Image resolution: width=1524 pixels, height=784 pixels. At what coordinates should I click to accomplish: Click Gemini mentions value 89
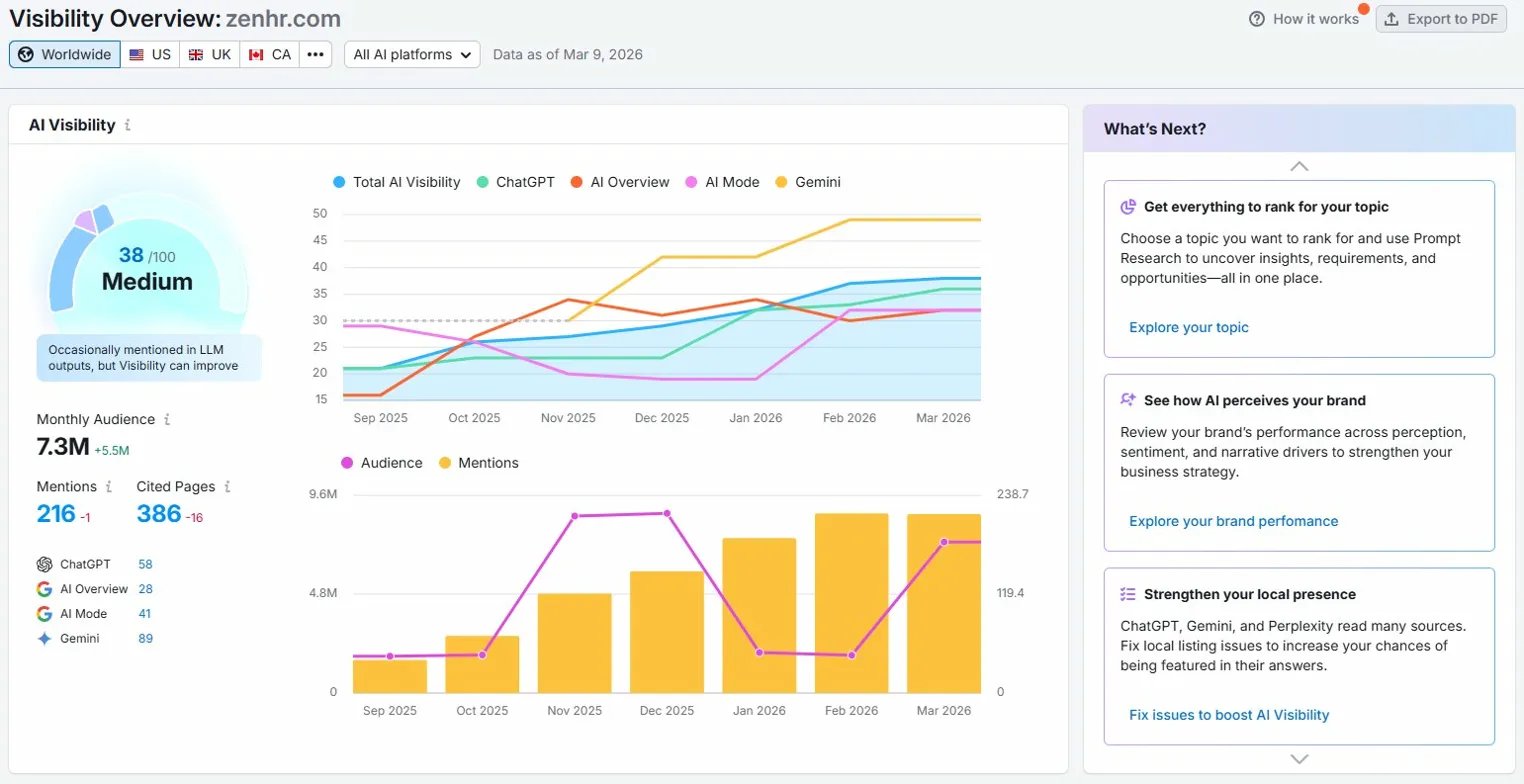click(145, 639)
